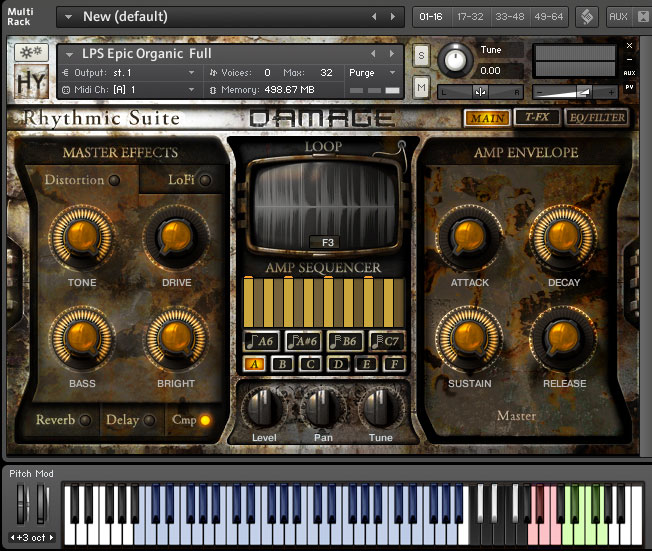Screen dimensions: 652x551
Task: Click the loop Tune knob below sequencer
Action: coord(381,408)
